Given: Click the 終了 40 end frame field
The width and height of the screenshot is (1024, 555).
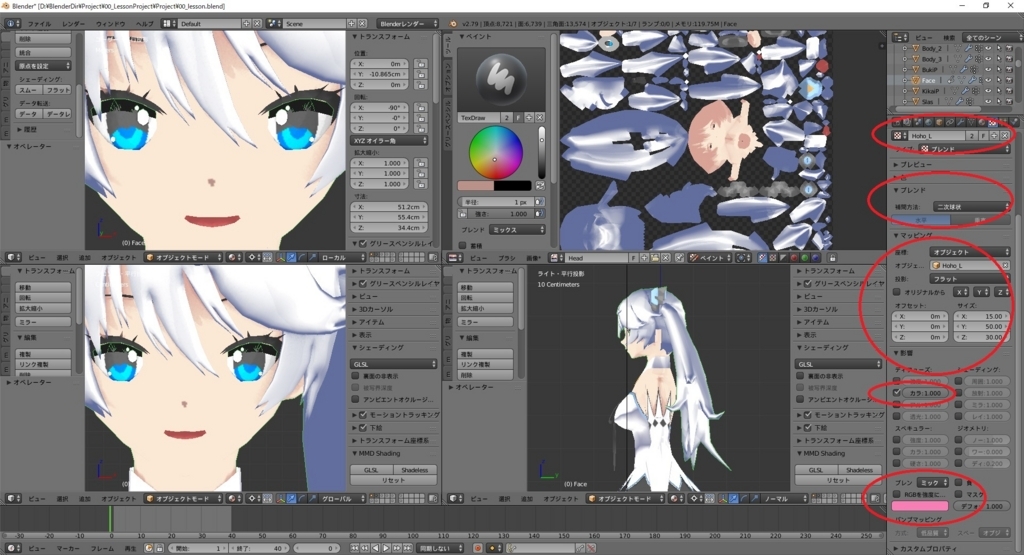Looking at the screenshot, I should pos(261,548).
